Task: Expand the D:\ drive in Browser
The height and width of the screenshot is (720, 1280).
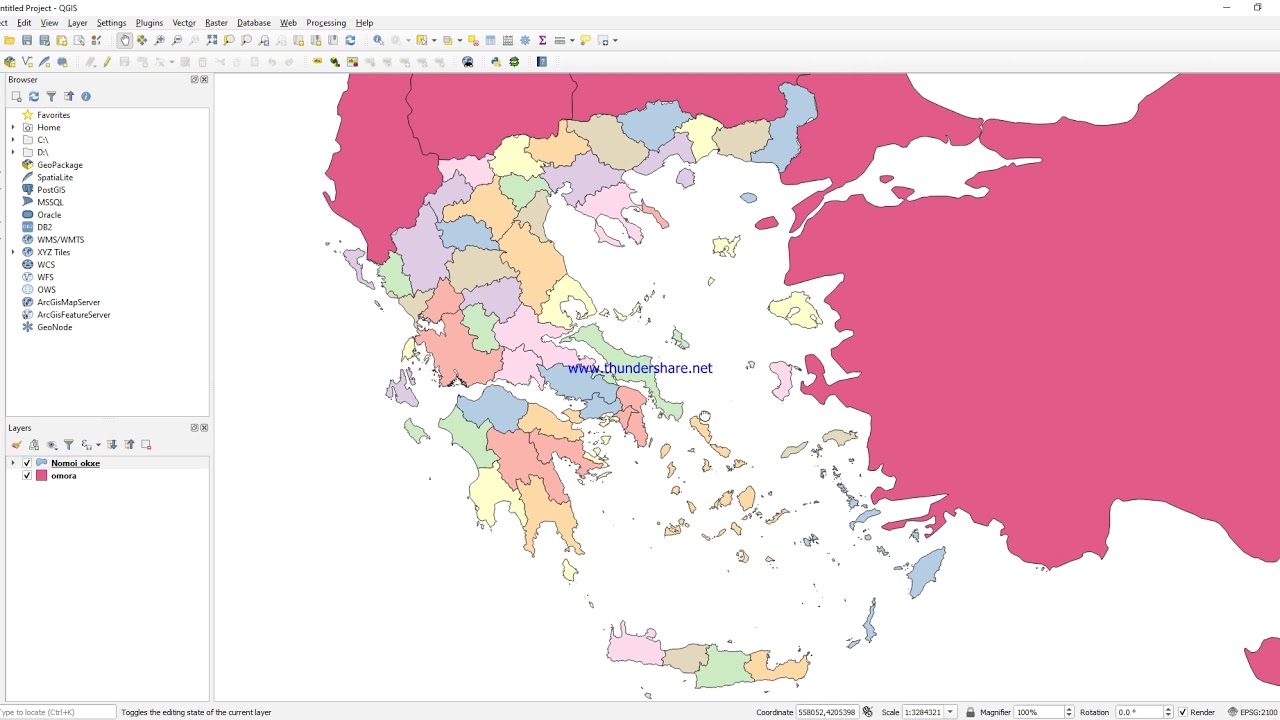Action: click(13, 152)
